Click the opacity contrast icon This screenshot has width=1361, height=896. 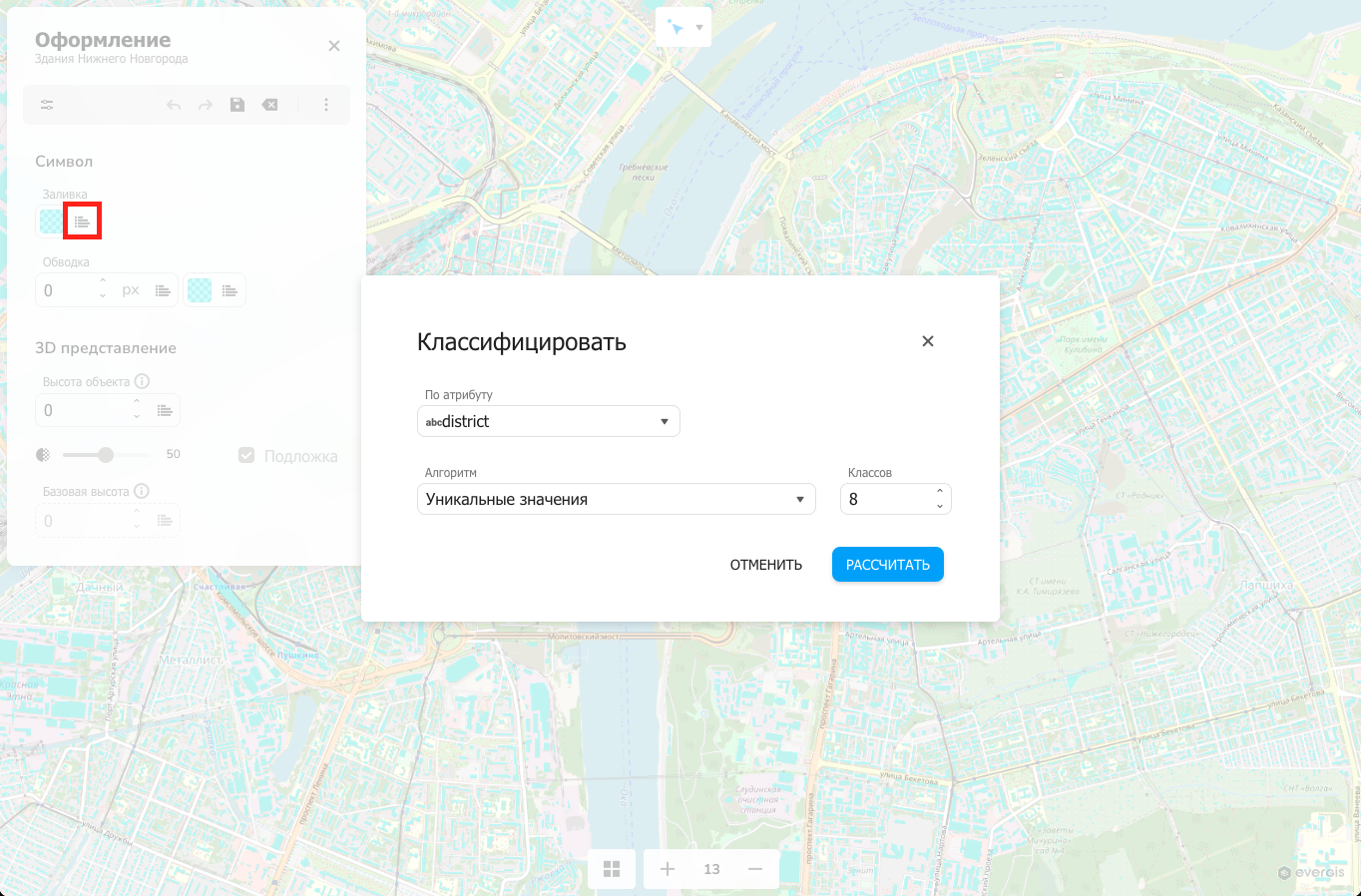pyautogui.click(x=43, y=455)
